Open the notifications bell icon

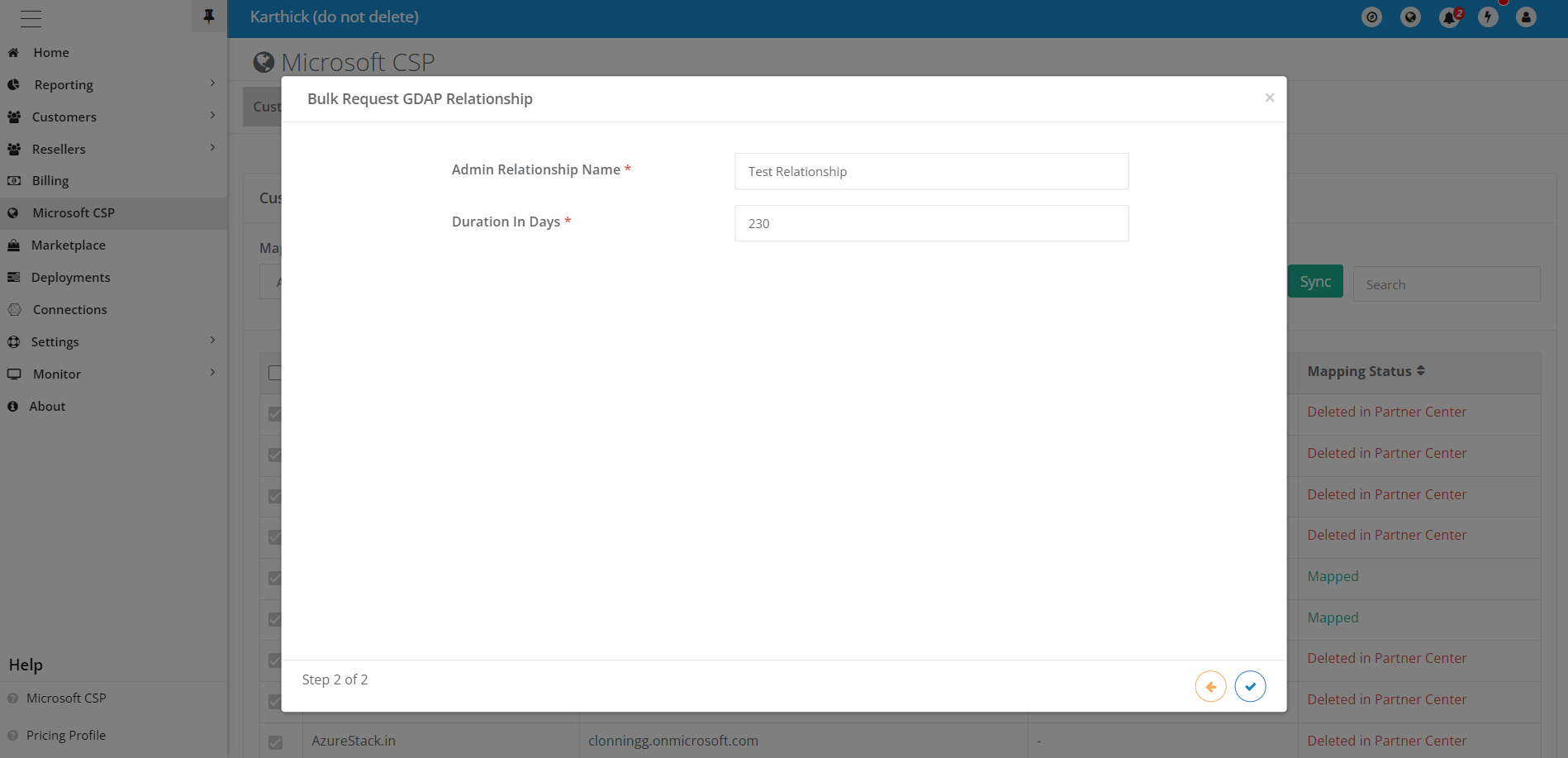point(1449,17)
